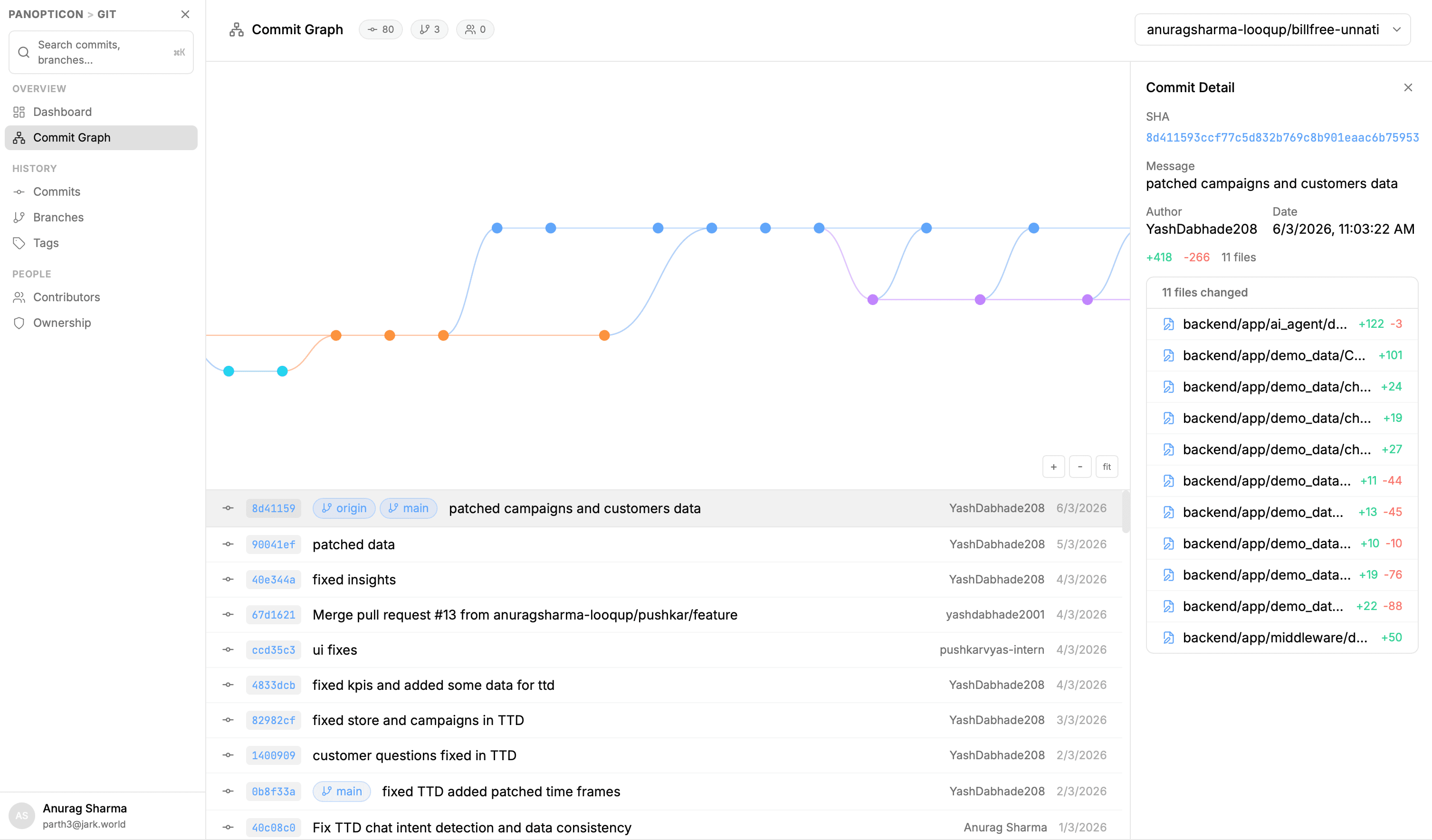The width and height of the screenshot is (1432, 840).
Task: Click the main branch badge on commit 0b8f33a
Action: click(x=341, y=791)
